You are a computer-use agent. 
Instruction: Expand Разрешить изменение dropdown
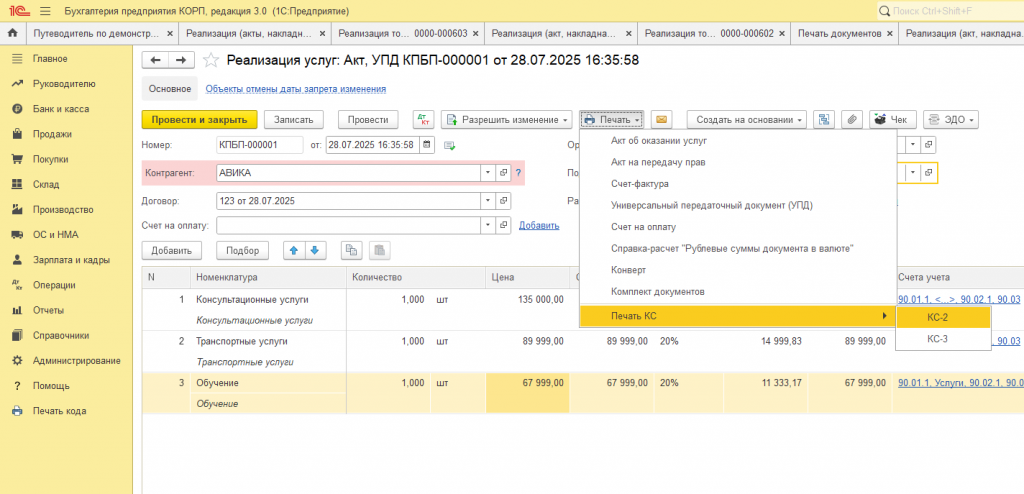coord(507,120)
